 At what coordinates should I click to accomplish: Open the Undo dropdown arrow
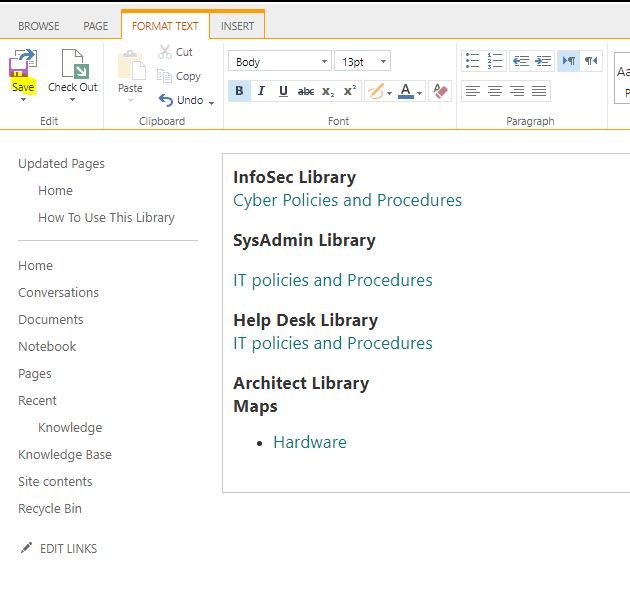click(211, 103)
